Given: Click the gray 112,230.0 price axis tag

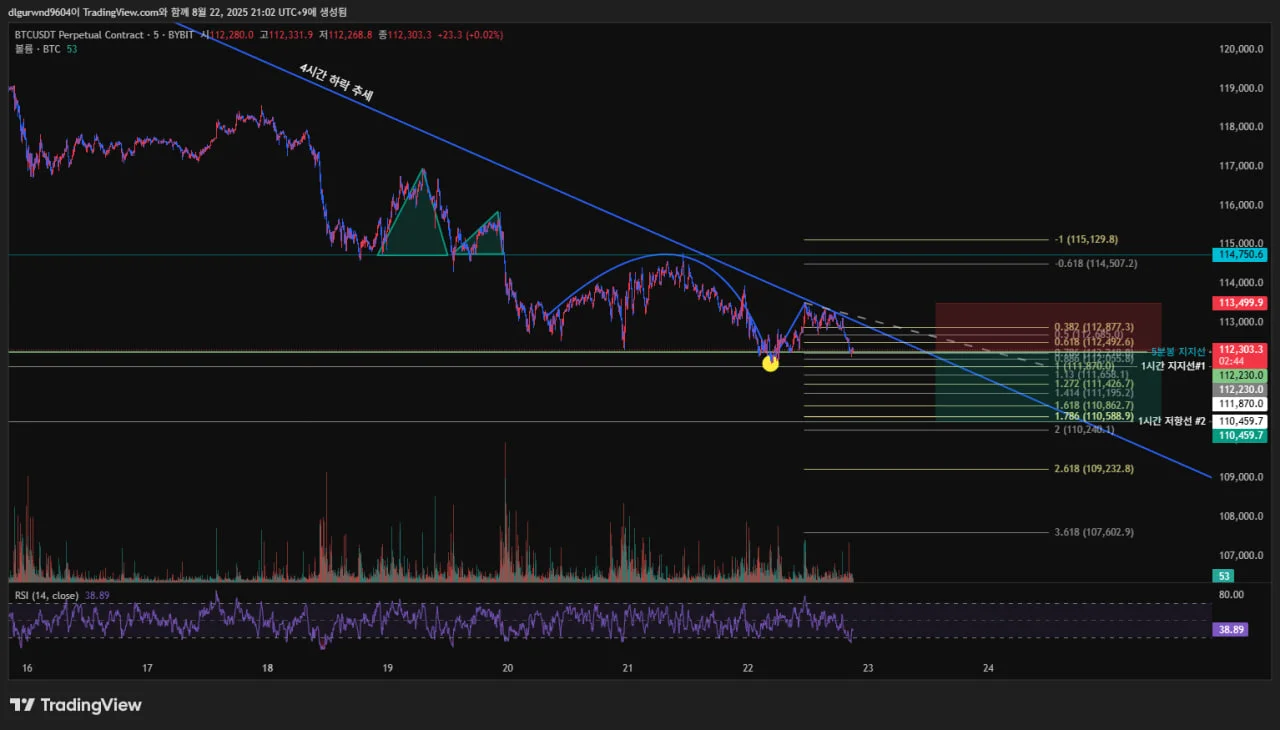Looking at the screenshot, I should coord(1240,389).
